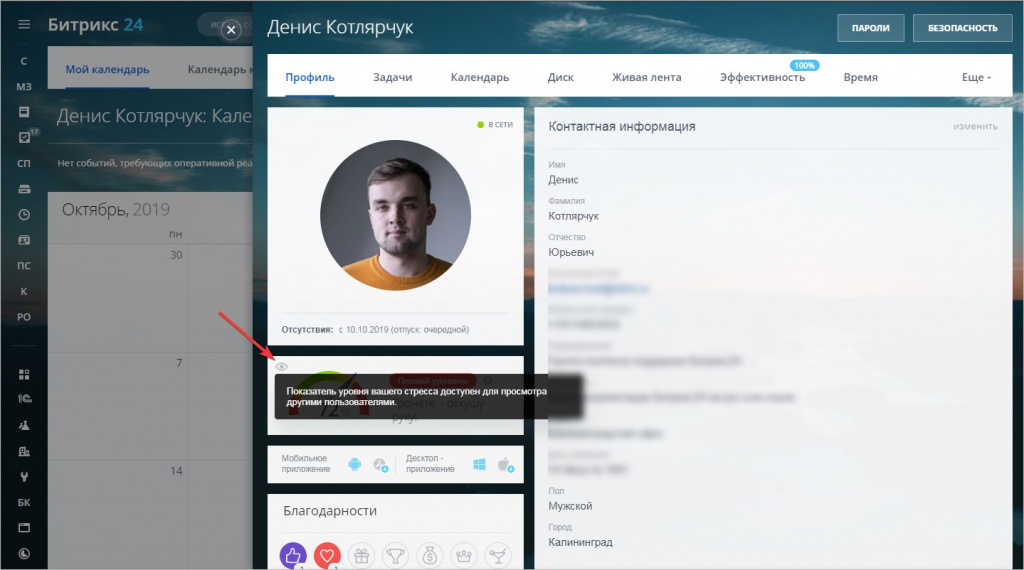Select the crown gratitude badge

point(463,556)
